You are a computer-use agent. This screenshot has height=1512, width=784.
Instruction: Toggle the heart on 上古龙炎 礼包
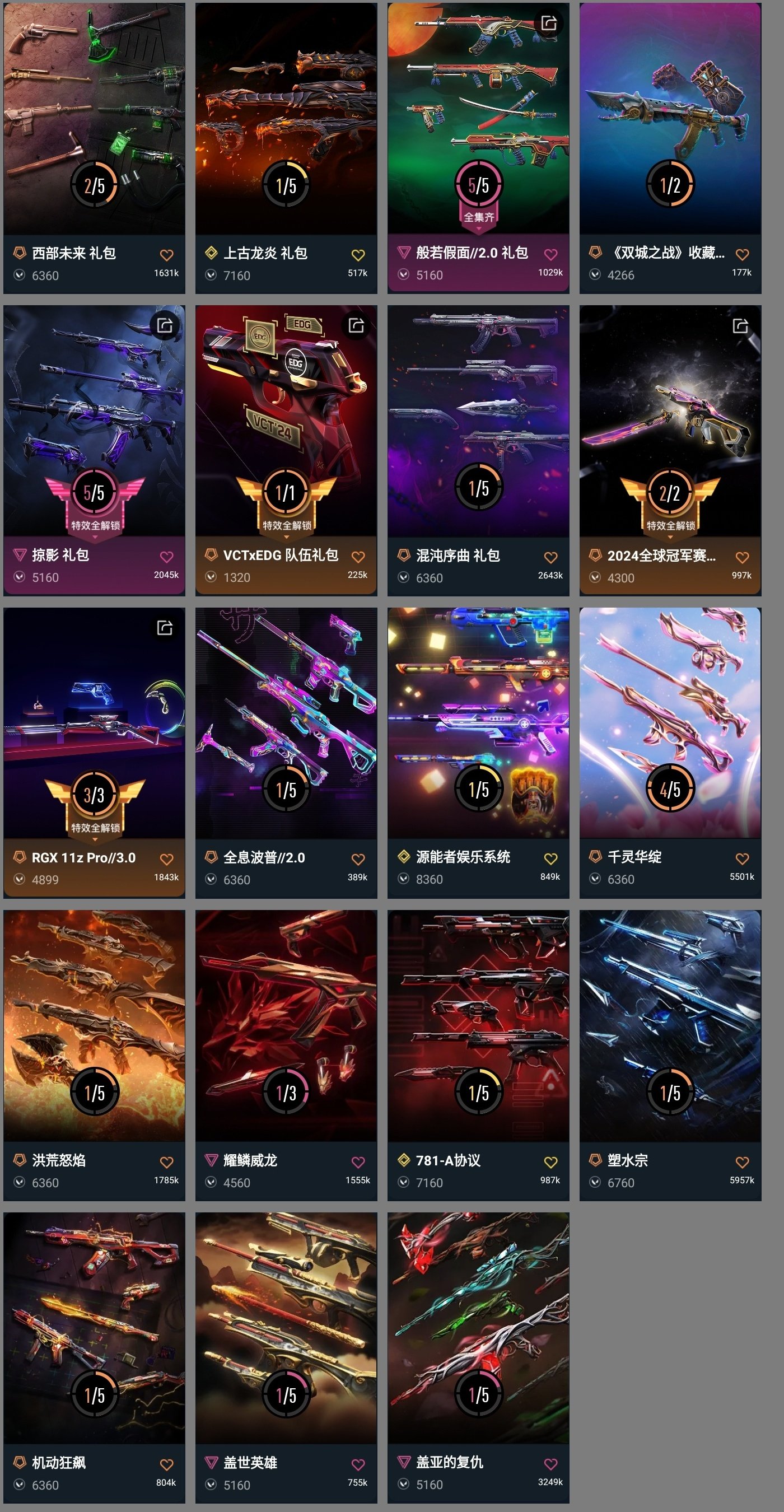tap(358, 255)
